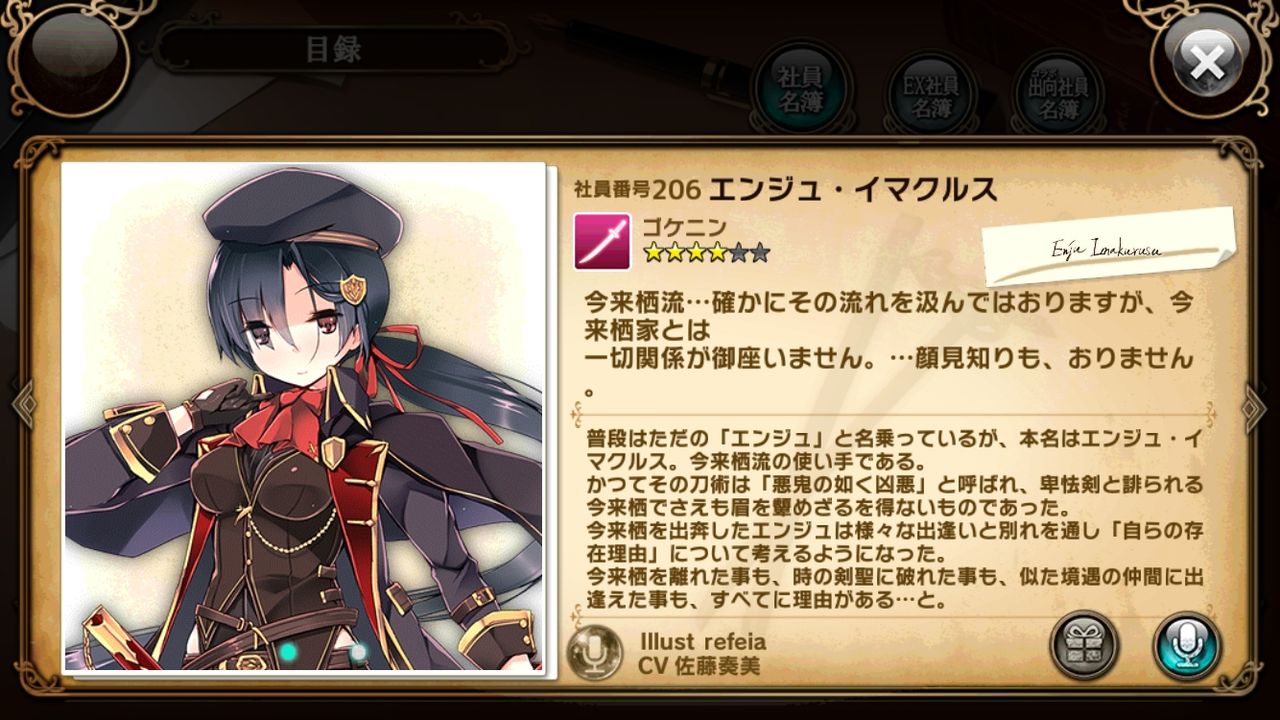Play the voice with the blue microphone icon
This screenshot has width=1280, height=720.
pos(1186,647)
